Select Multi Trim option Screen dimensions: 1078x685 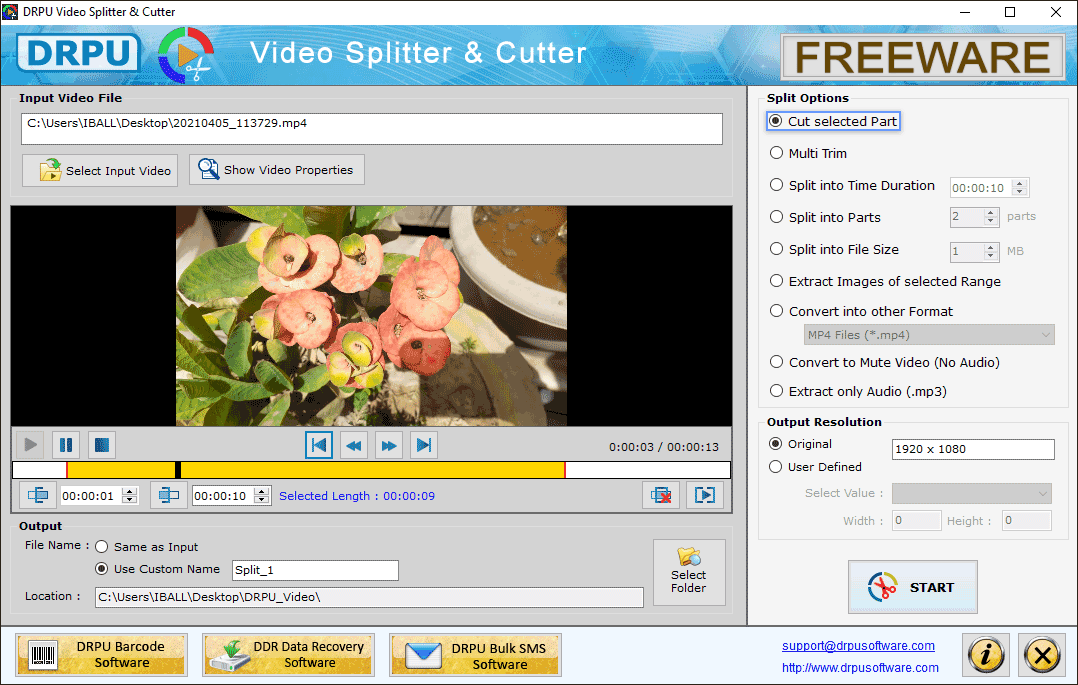pyautogui.click(x=808, y=153)
